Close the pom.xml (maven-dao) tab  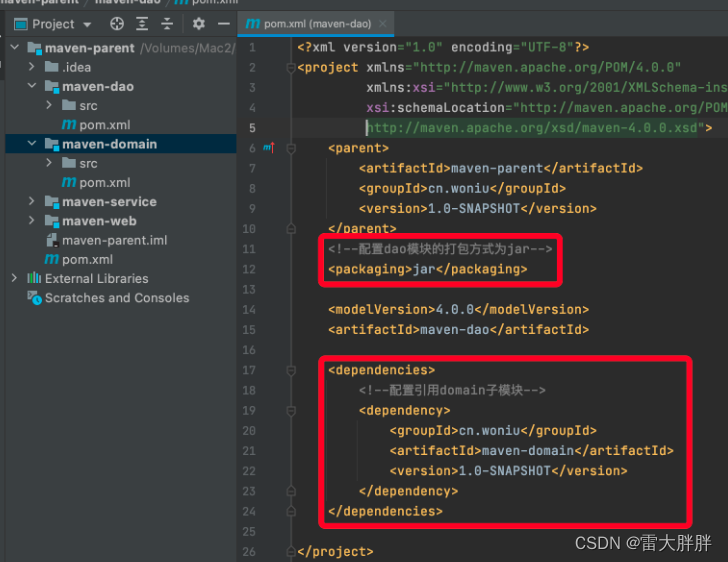383,24
